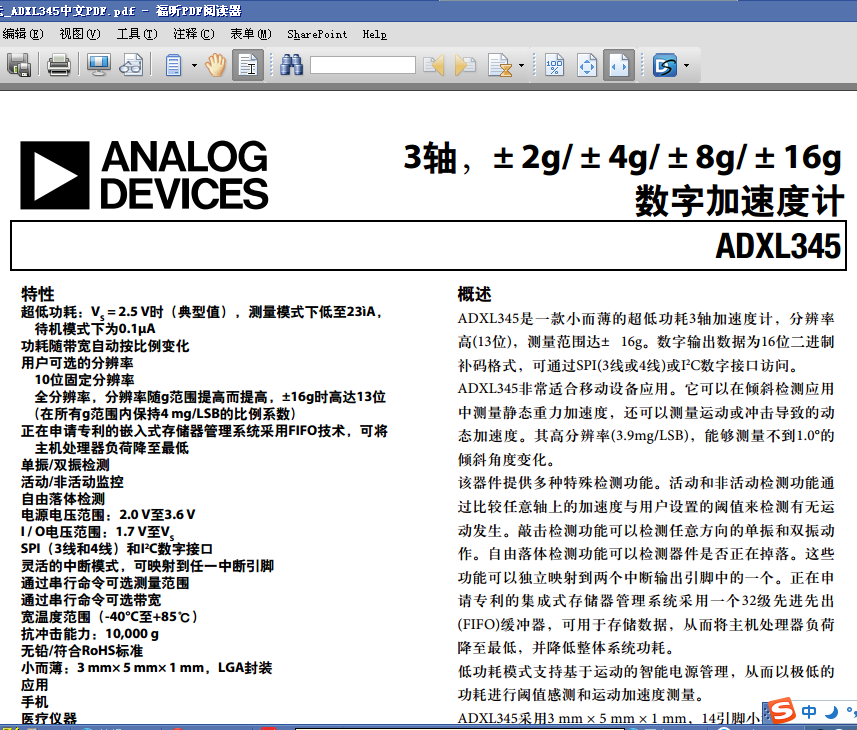The width and height of the screenshot is (857, 730).
Task: Click the Save document icon
Action: click(19, 66)
